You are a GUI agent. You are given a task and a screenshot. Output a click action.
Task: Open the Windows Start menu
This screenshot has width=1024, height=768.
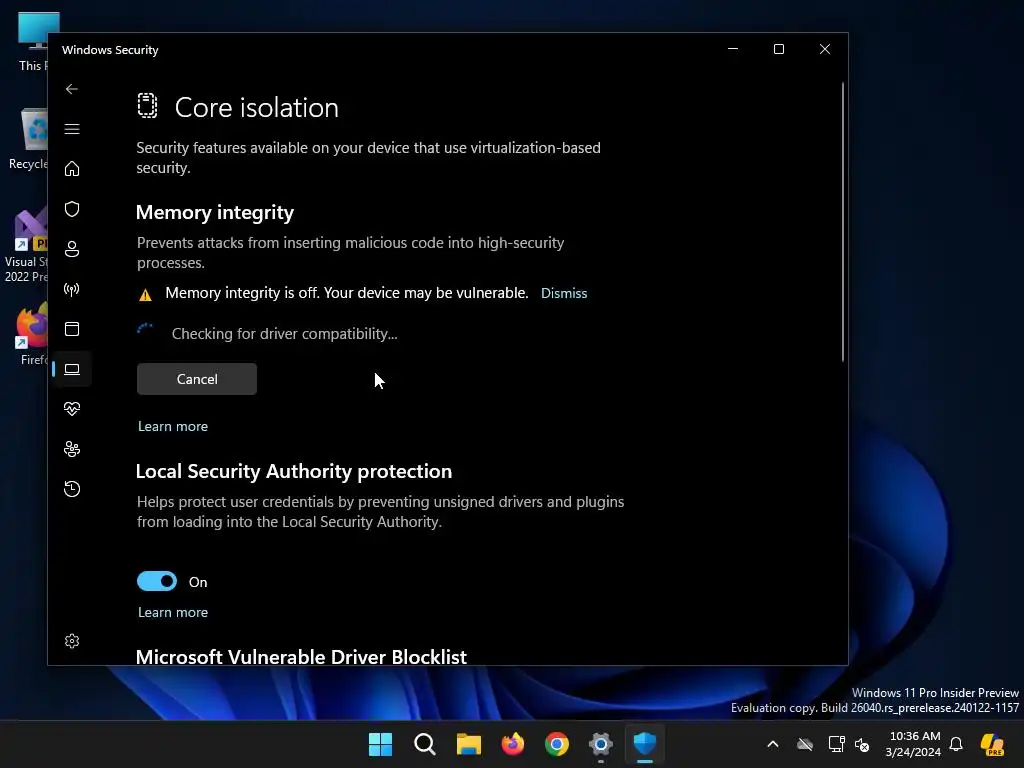pyautogui.click(x=380, y=744)
